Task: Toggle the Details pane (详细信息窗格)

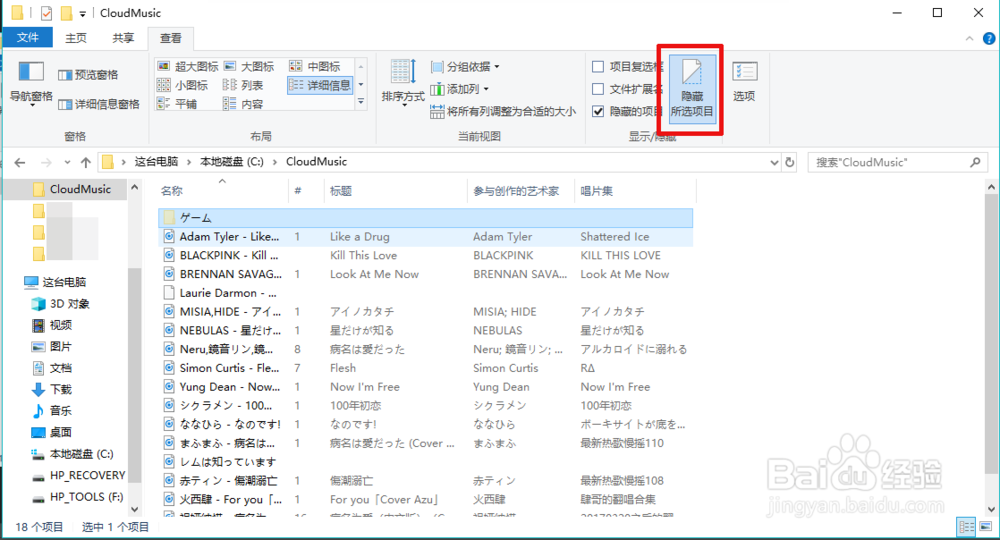Action: point(99,104)
